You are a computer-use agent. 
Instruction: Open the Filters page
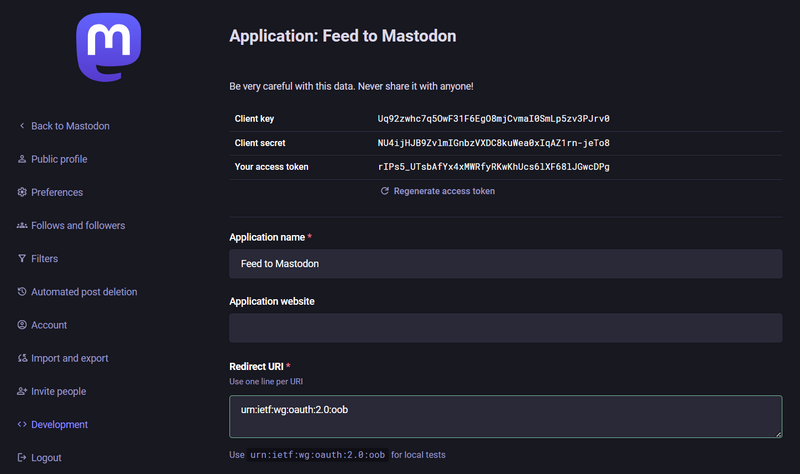click(44, 259)
